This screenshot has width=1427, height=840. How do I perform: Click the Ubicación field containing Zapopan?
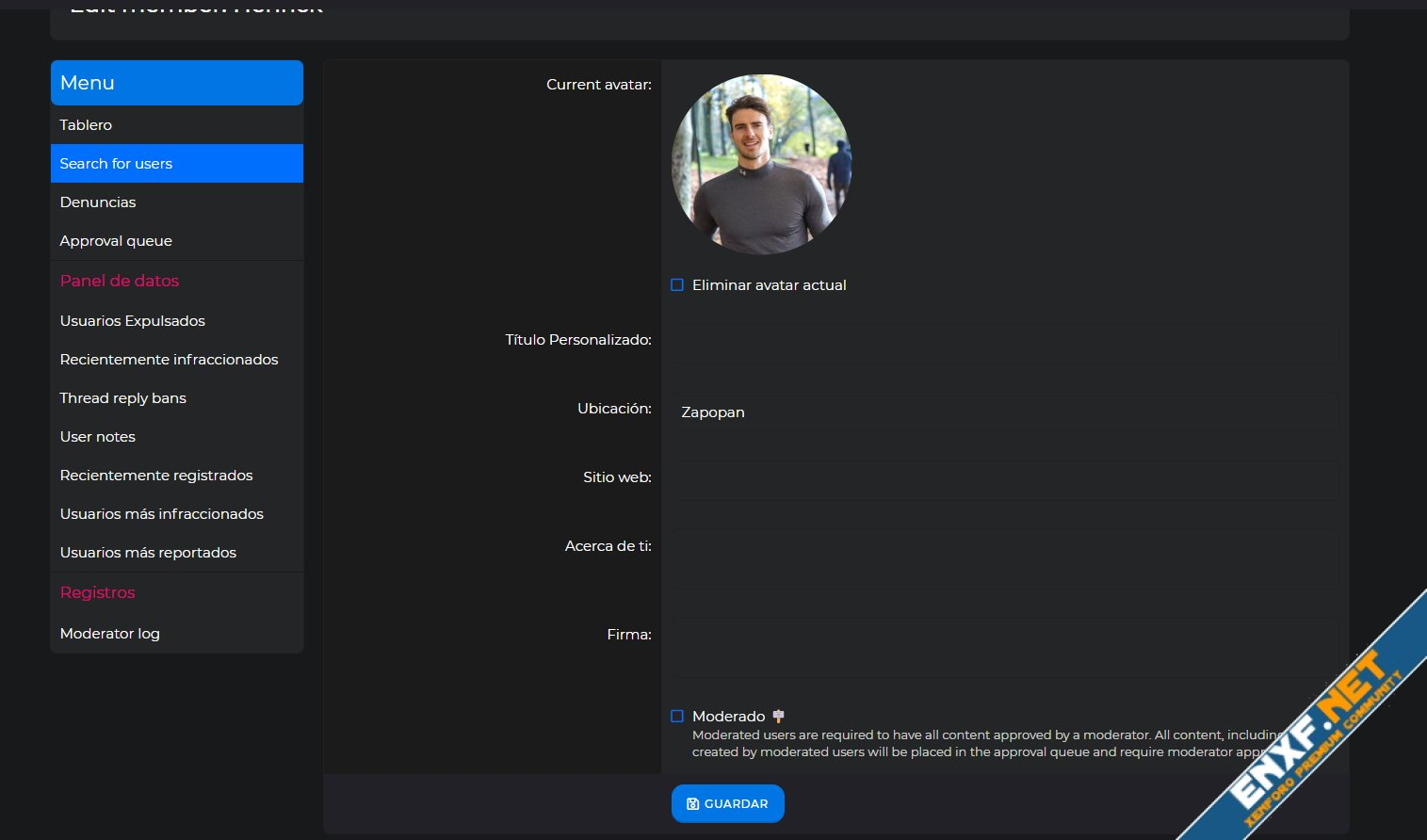point(1004,412)
